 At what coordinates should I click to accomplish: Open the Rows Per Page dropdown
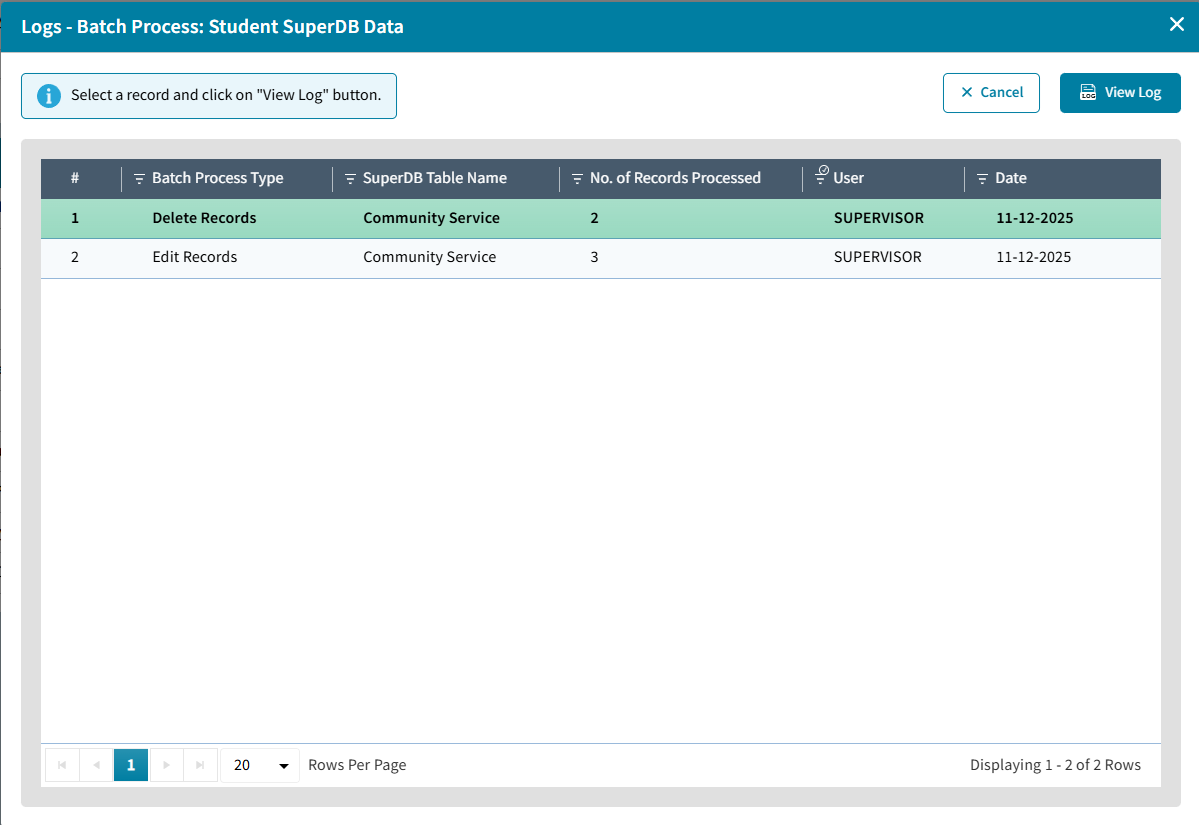[260, 765]
